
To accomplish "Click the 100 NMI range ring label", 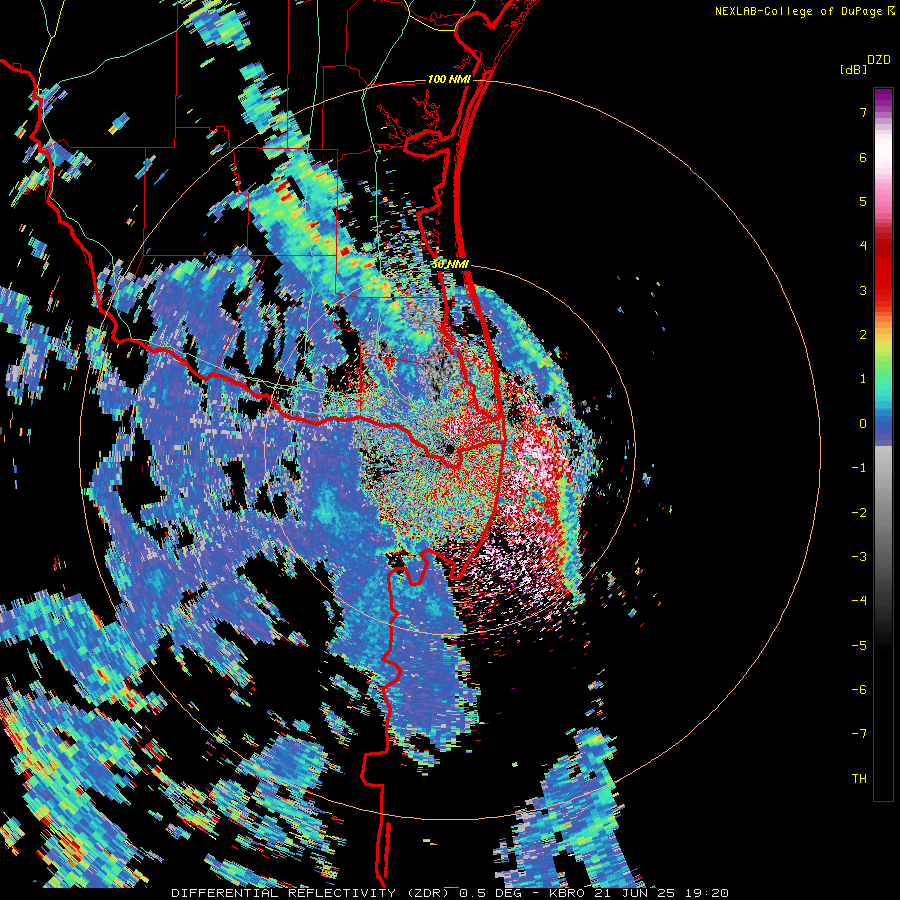I will pyautogui.click(x=449, y=79).
